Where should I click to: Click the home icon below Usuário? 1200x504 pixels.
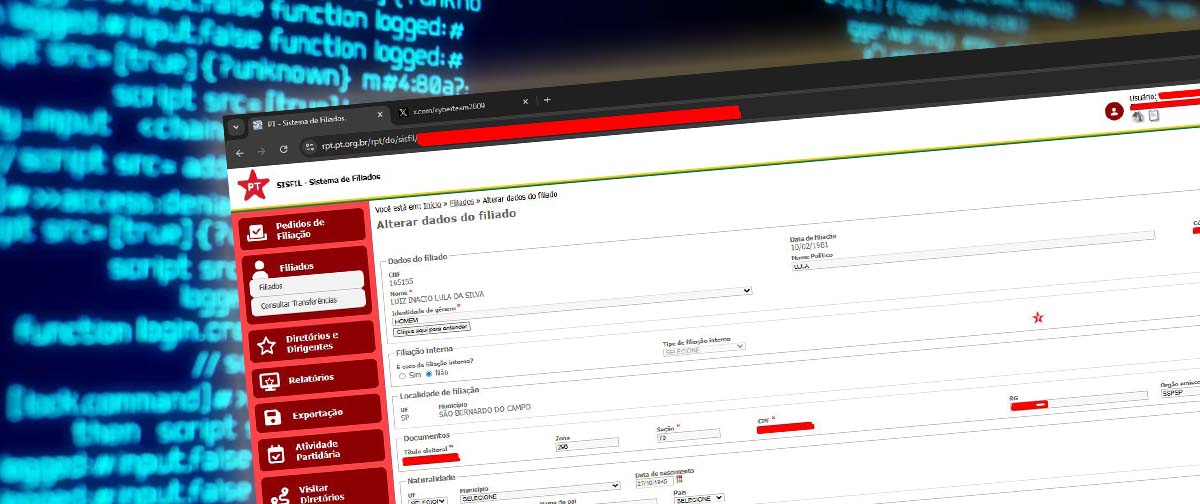[x=1138, y=116]
